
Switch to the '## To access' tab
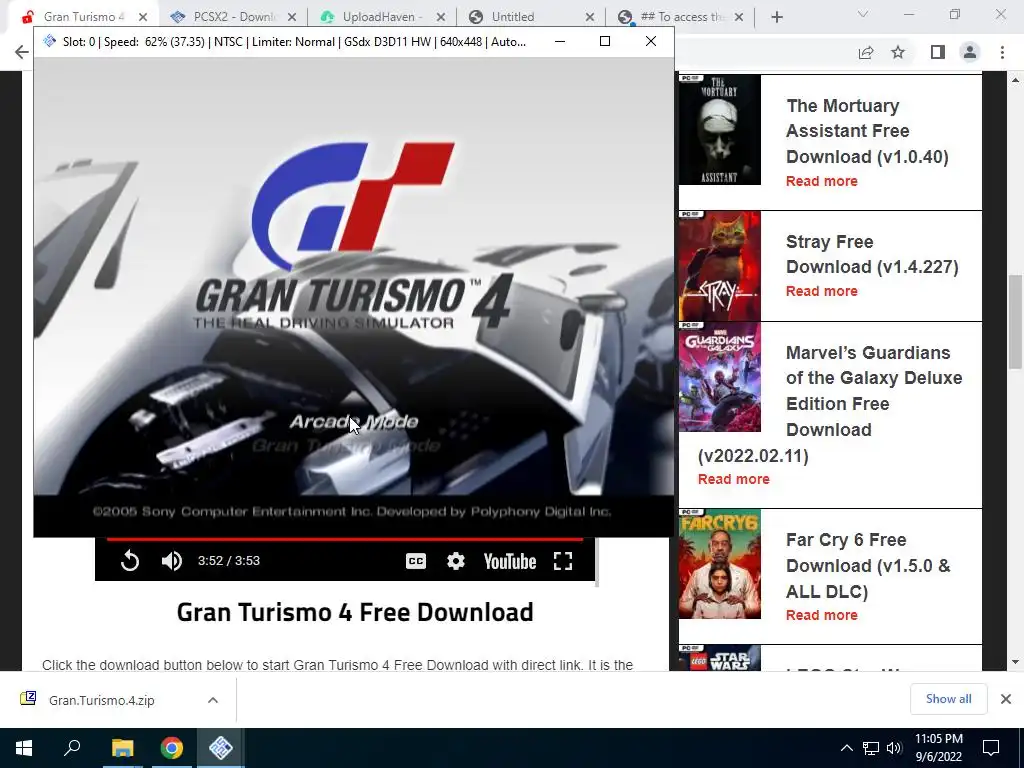coord(673,17)
